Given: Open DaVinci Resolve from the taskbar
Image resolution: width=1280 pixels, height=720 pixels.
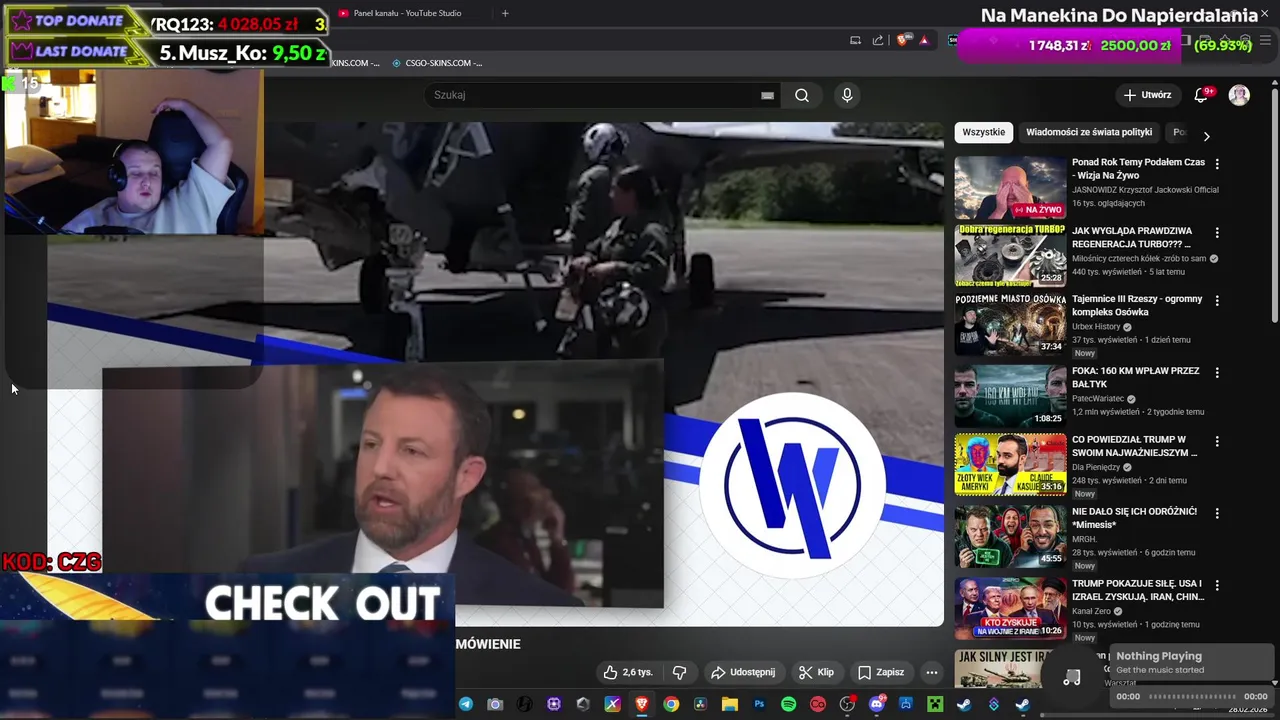Looking at the screenshot, I should click(x=700, y=704).
